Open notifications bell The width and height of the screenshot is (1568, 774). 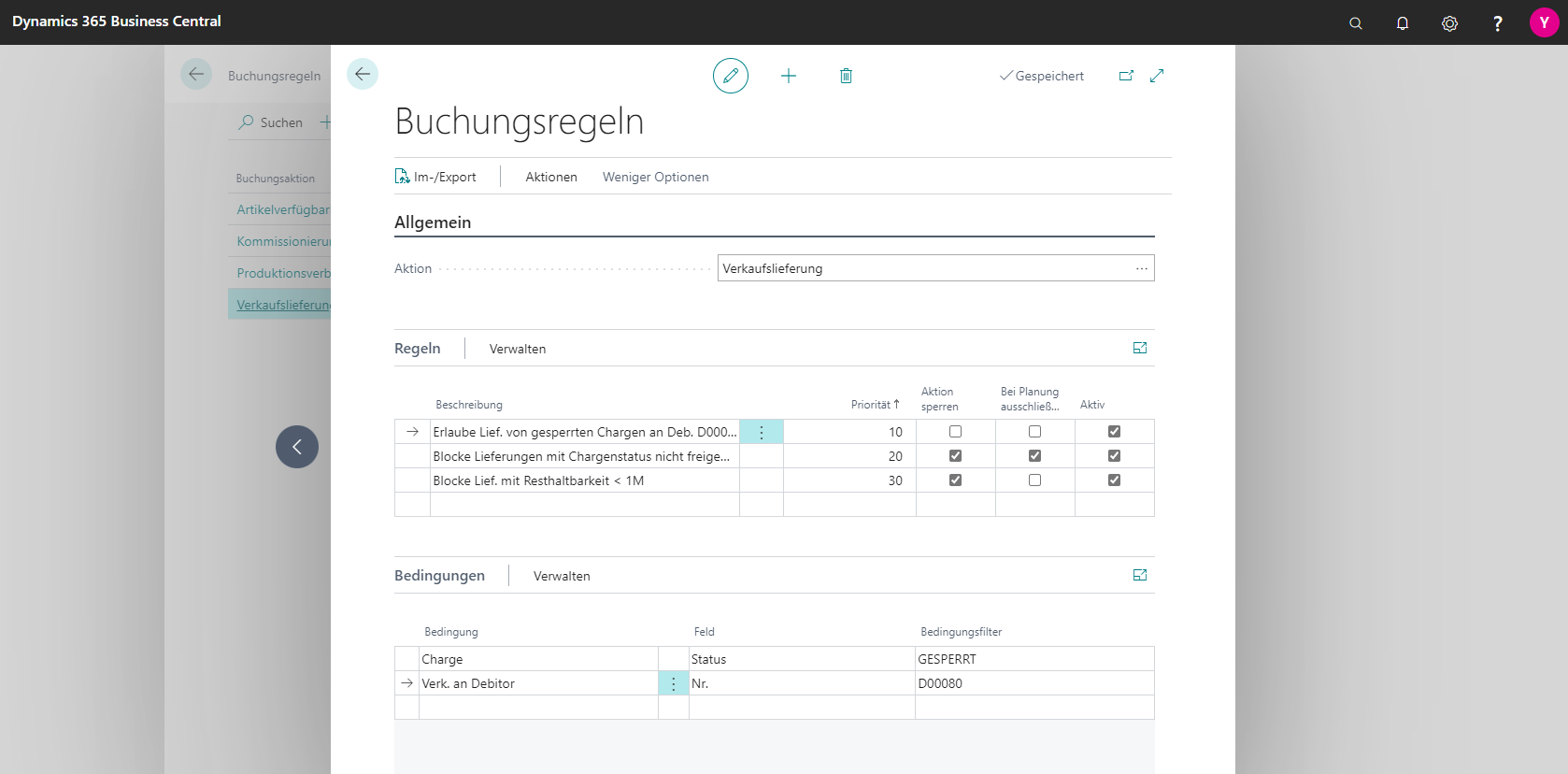(1403, 23)
